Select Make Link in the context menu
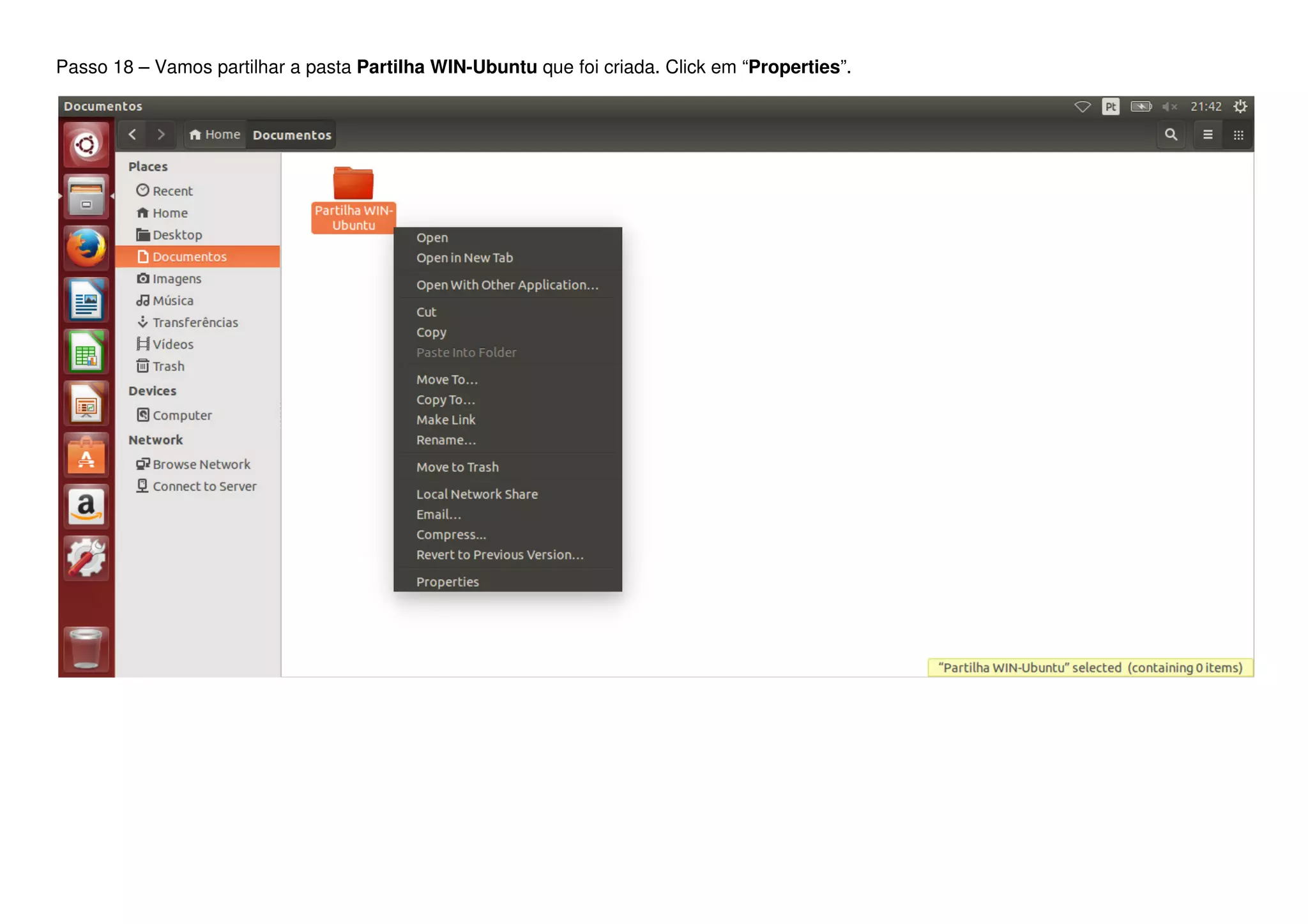Image resolution: width=1308 pixels, height=924 pixels. click(x=508, y=420)
